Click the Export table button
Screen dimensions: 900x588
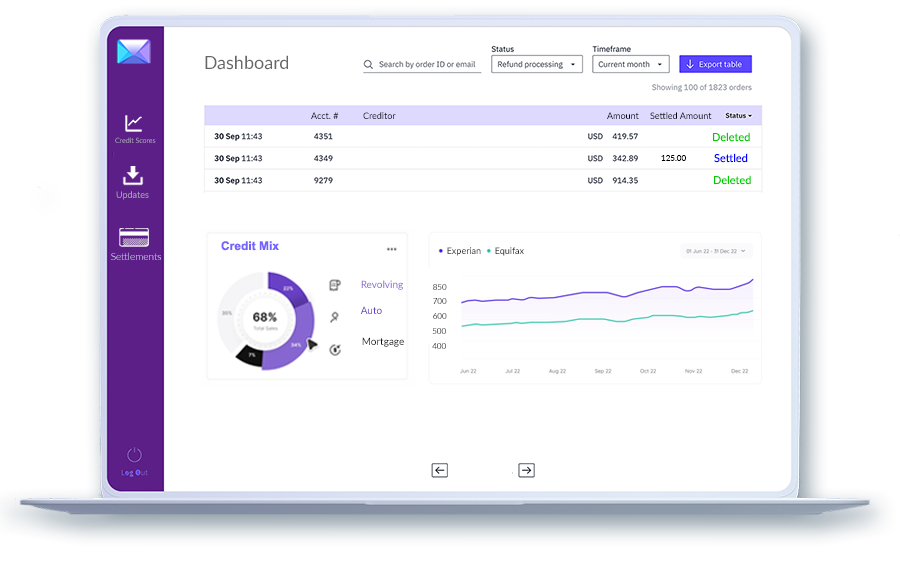[715, 64]
